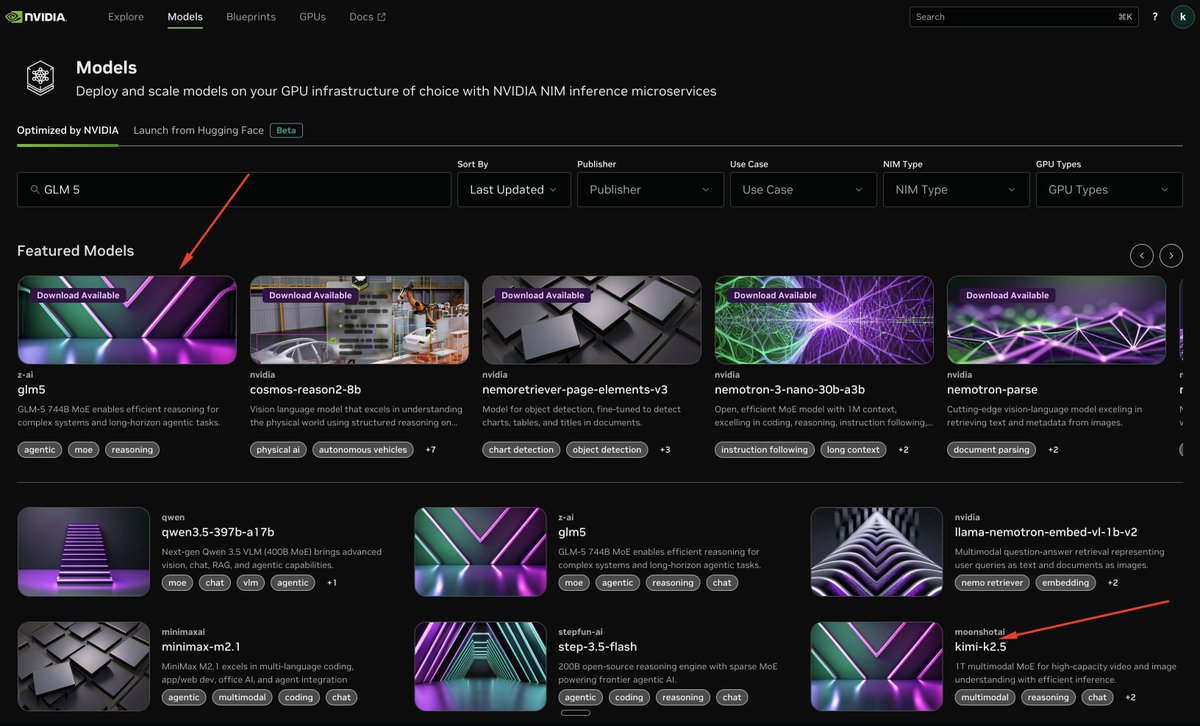Click Download Available badge on cosmos-reason2-8b

click(x=311, y=295)
